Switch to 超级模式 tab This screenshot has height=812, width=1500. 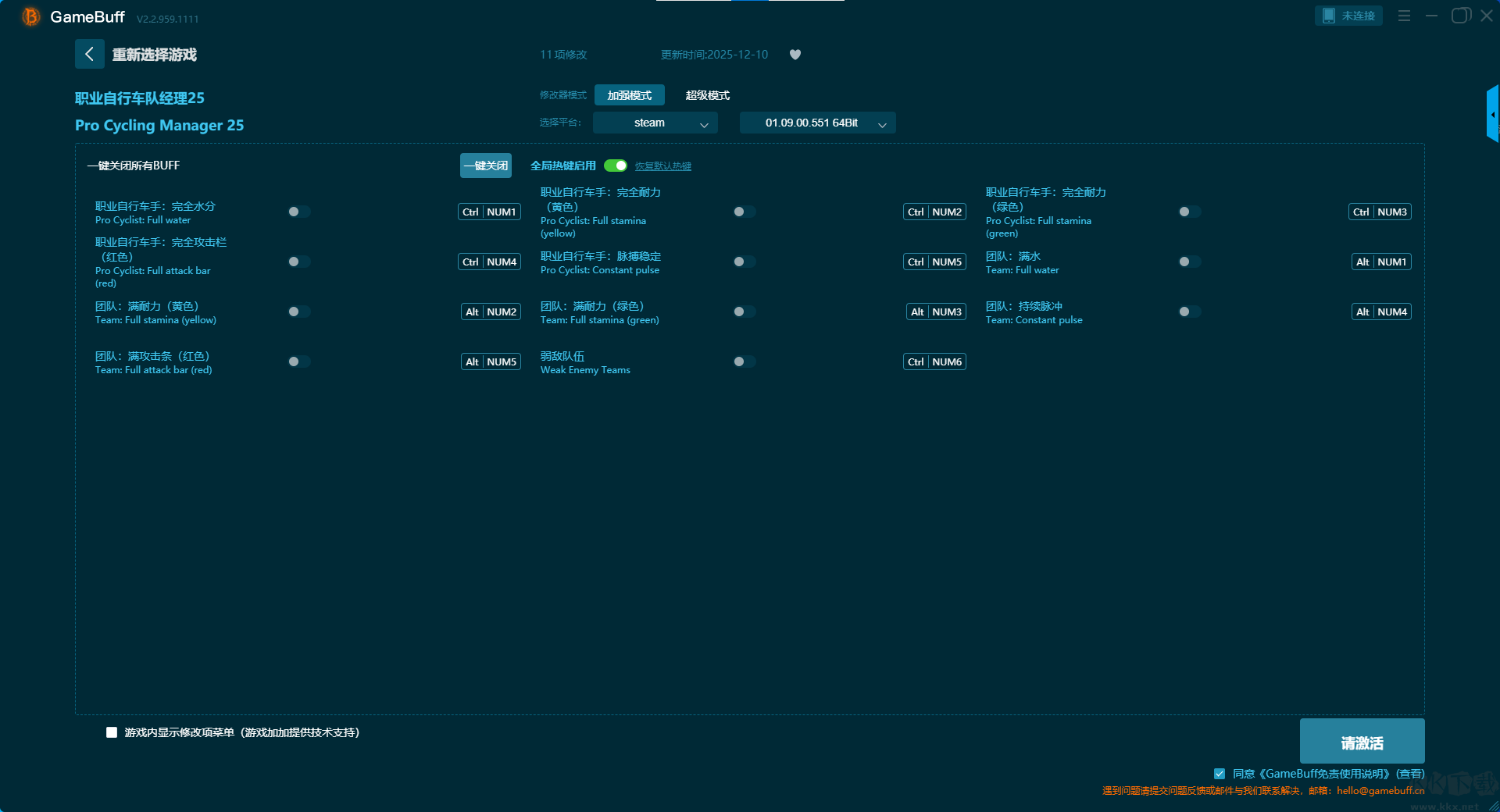tap(707, 95)
